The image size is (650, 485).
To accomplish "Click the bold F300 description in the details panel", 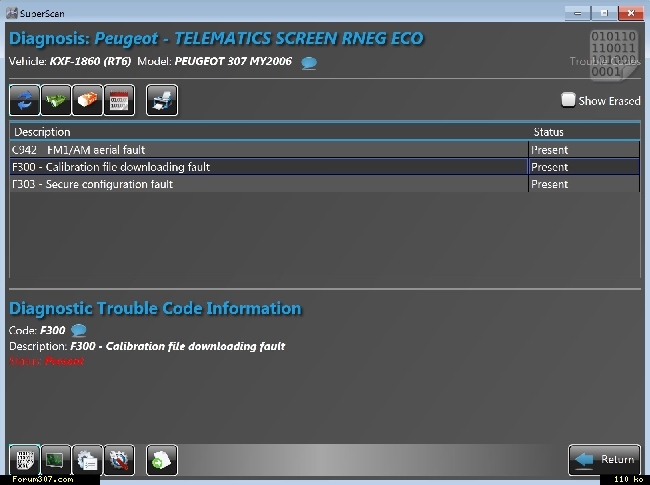I will tap(177, 346).
